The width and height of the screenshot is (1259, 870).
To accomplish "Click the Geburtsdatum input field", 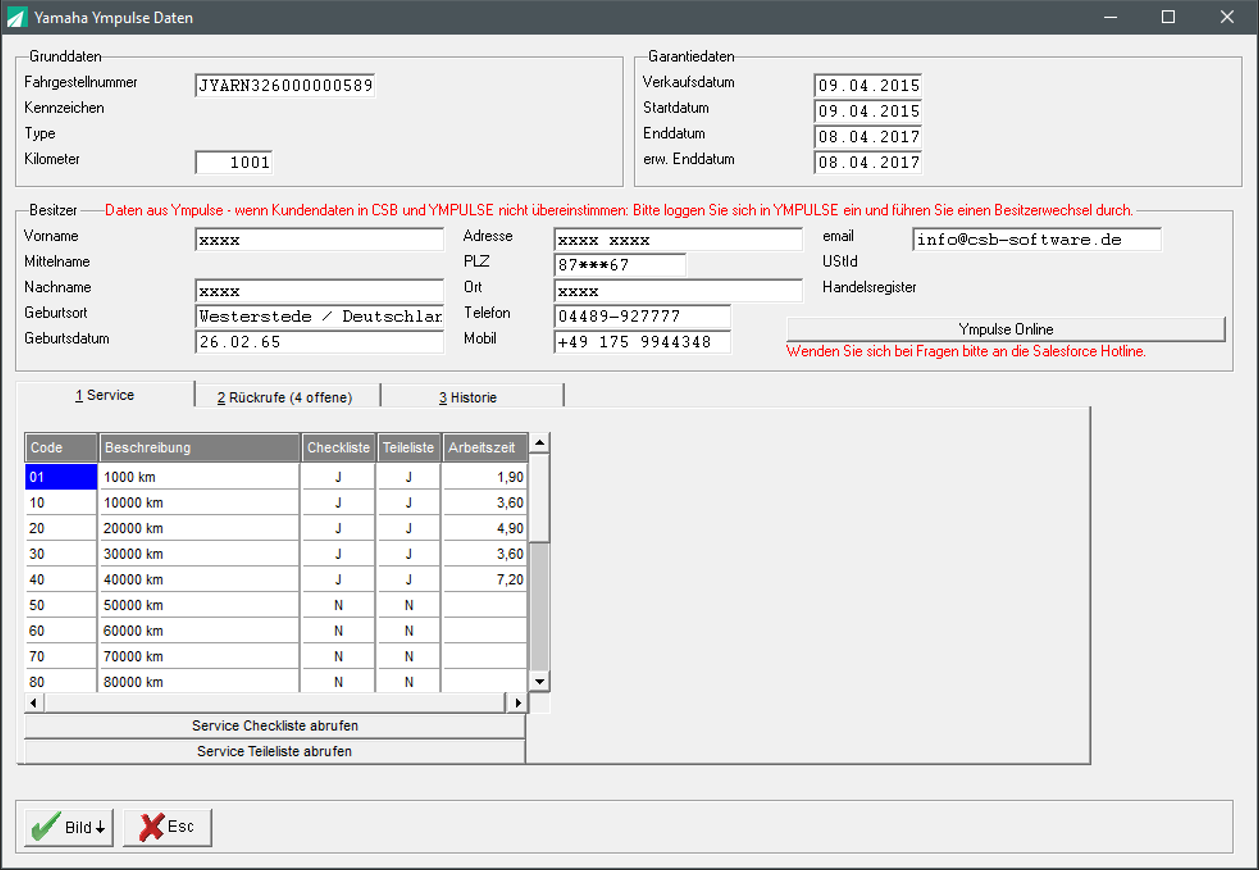I will pyautogui.click(x=319, y=342).
